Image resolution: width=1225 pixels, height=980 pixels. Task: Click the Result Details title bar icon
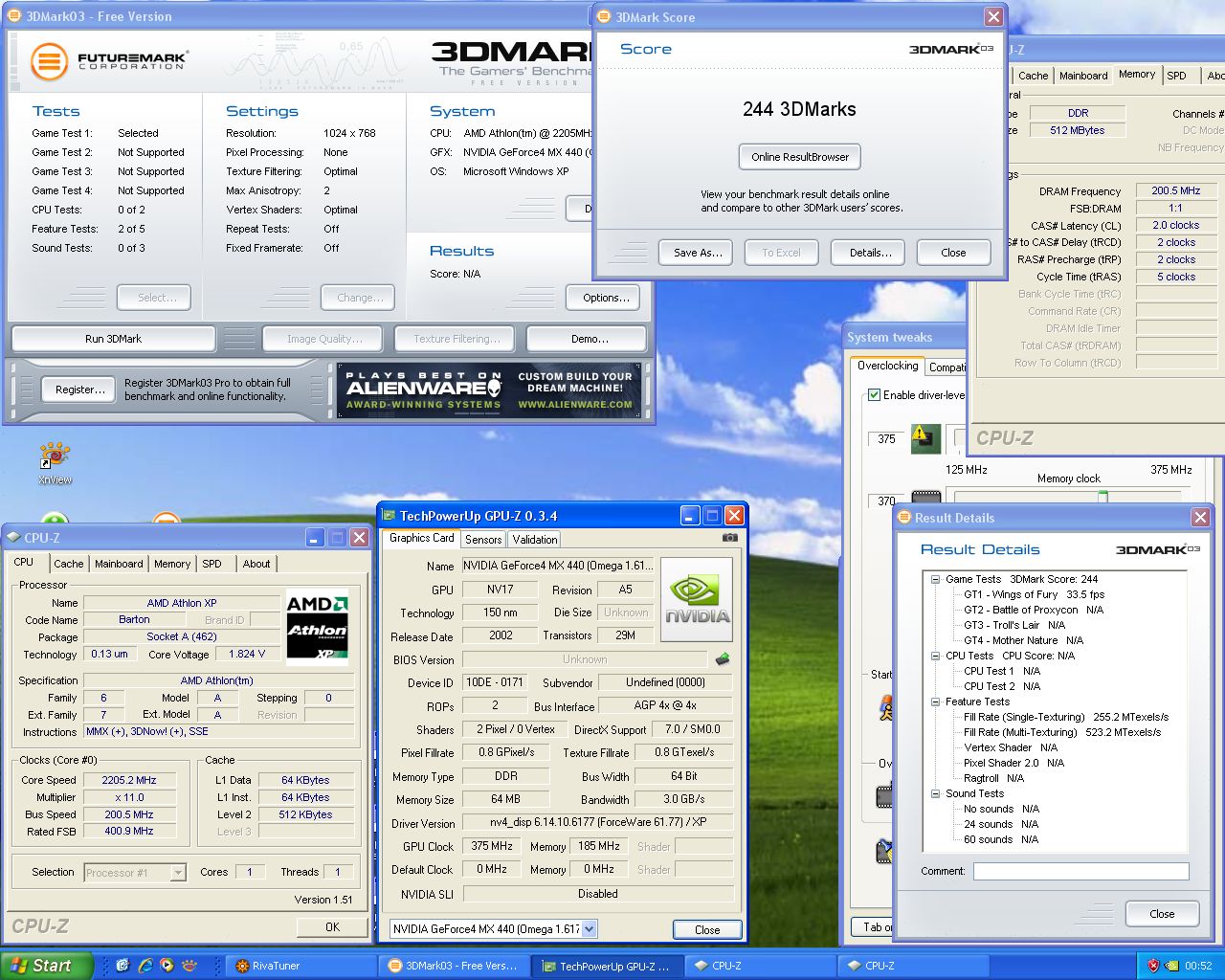click(903, 518)
